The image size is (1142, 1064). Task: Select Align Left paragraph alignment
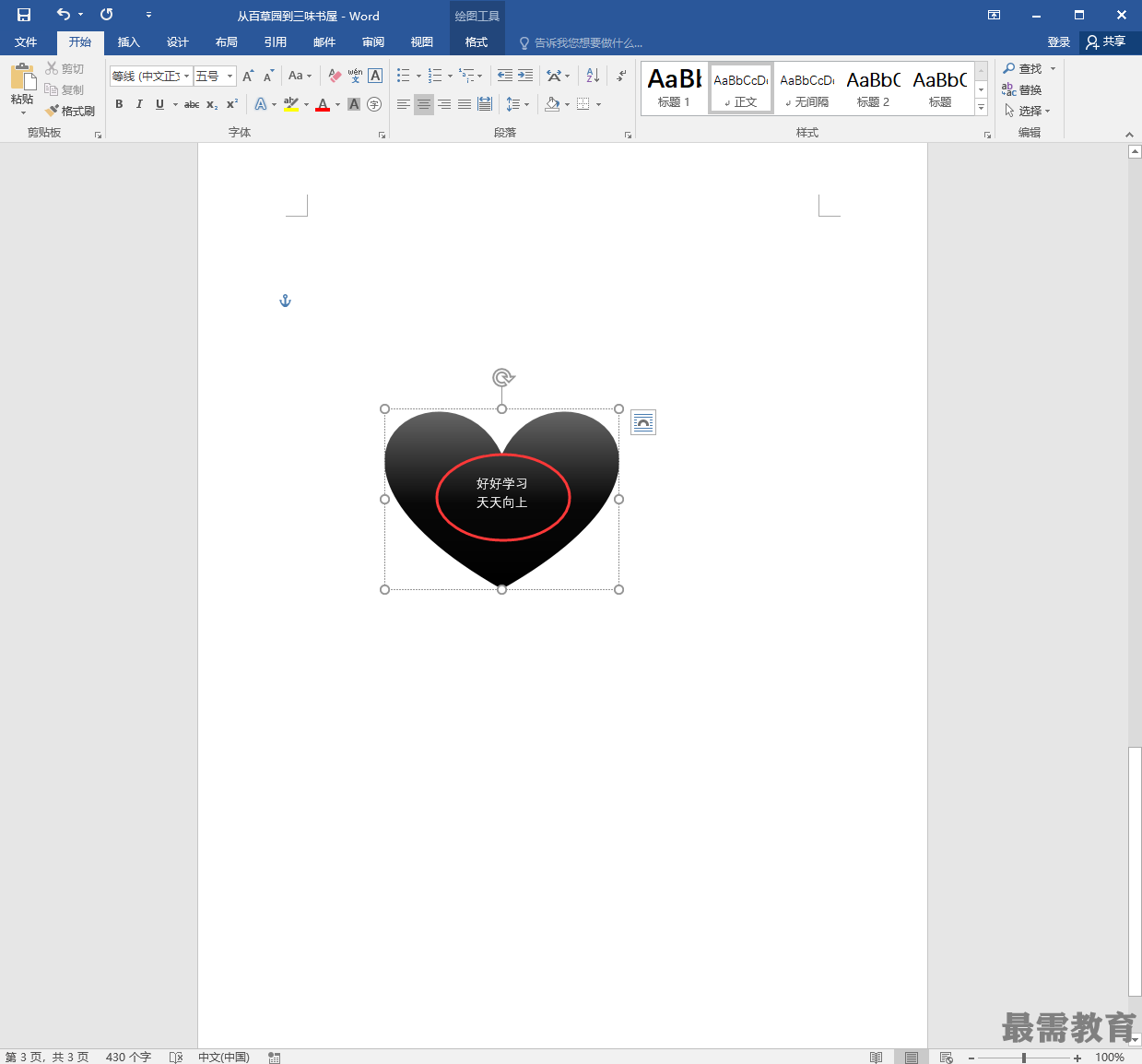(403, 104)
